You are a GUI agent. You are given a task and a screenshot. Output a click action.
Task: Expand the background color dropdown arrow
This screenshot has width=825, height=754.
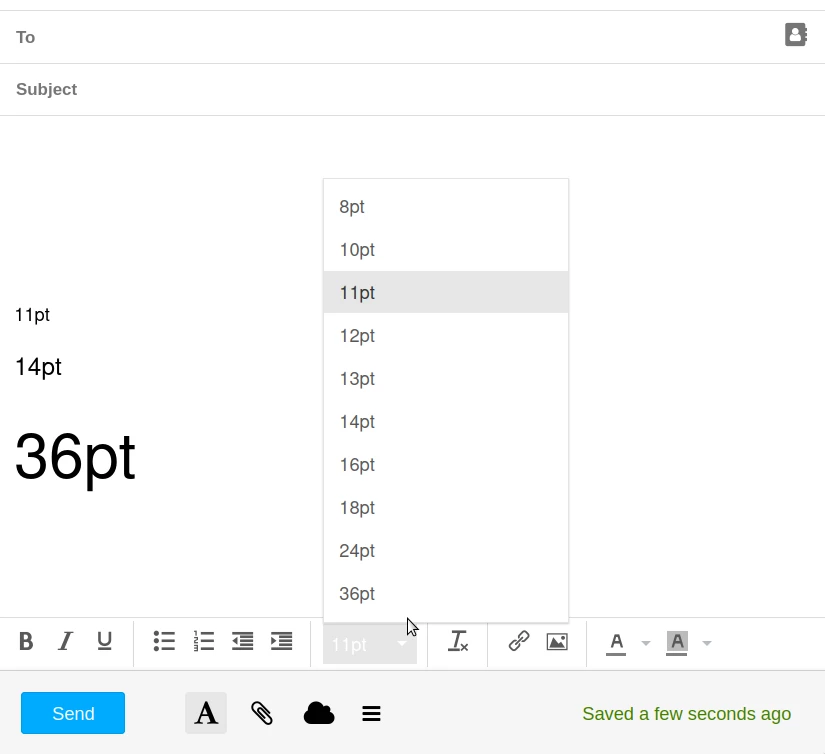[x=707, y=643]
